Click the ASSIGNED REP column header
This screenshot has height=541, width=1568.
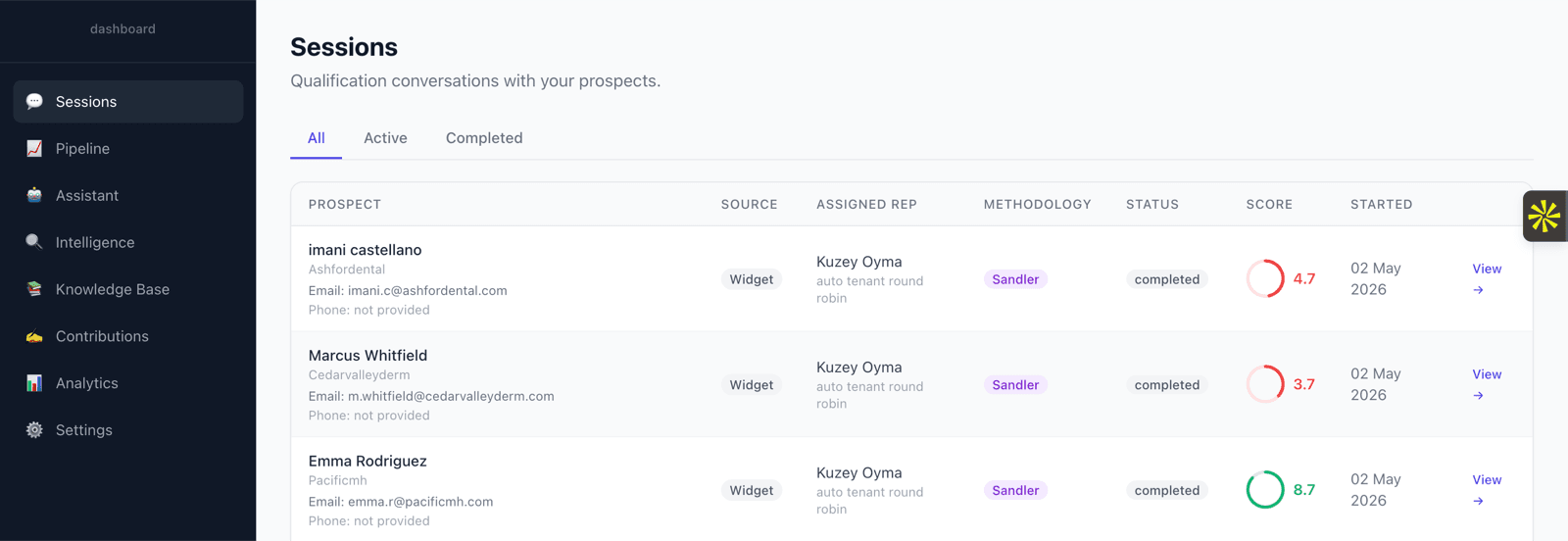[x=866, y=205]
